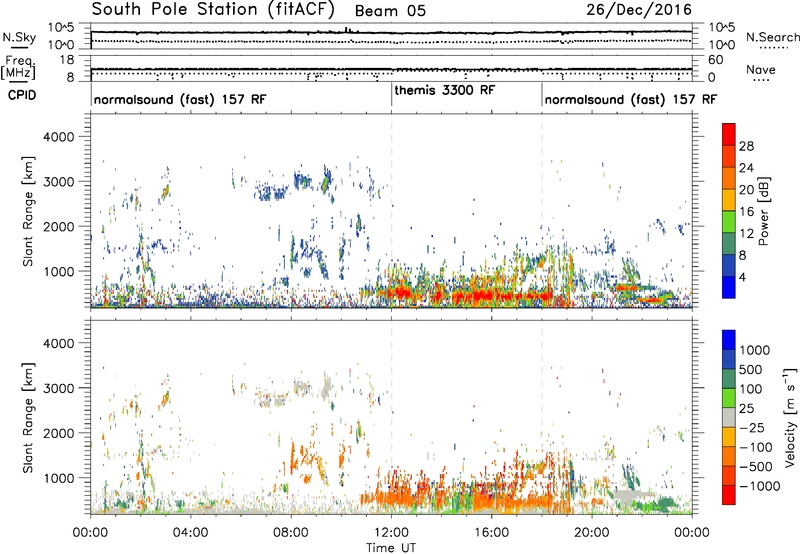This screenshot has width=800, height=554.
Task: Click the 'Velocity [m s⁻¹]' colorbar label
Action: point(790,417)
